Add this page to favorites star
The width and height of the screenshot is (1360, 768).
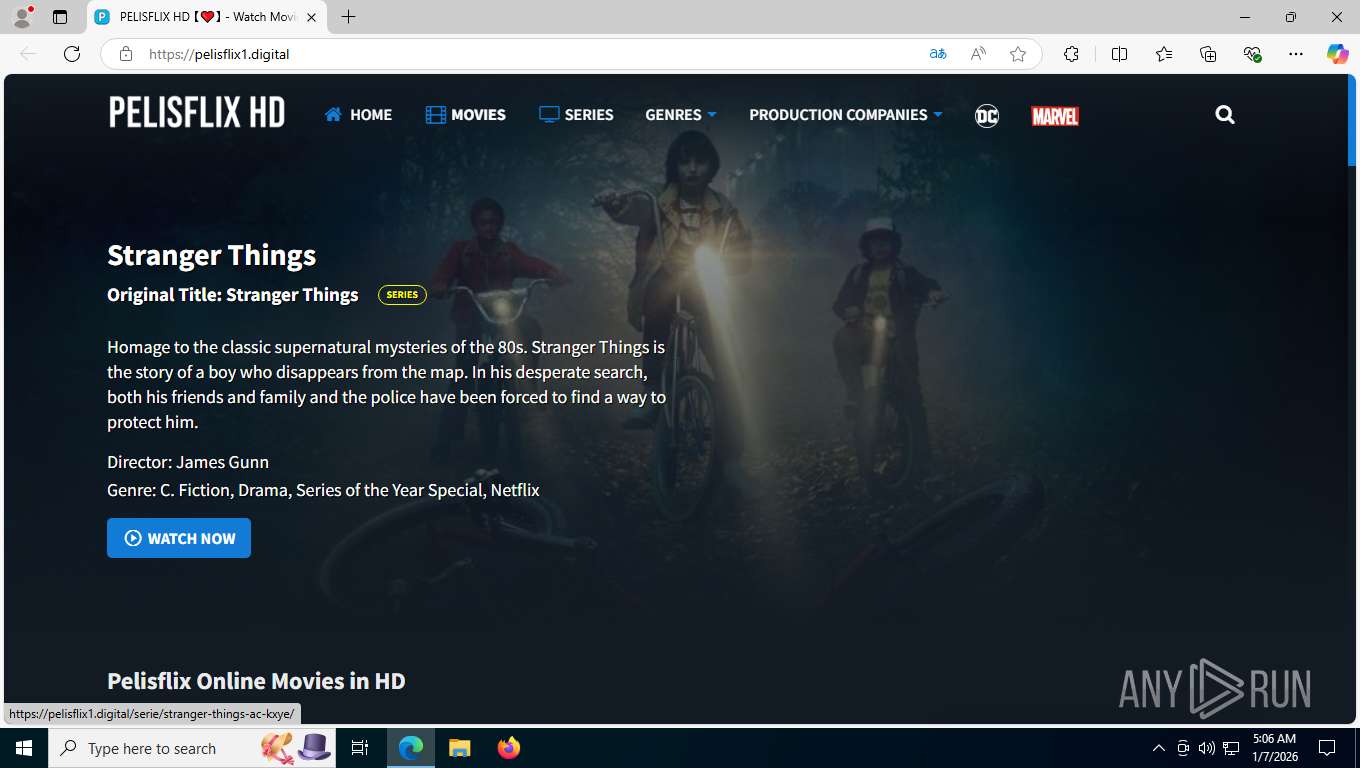point(1018,54)
